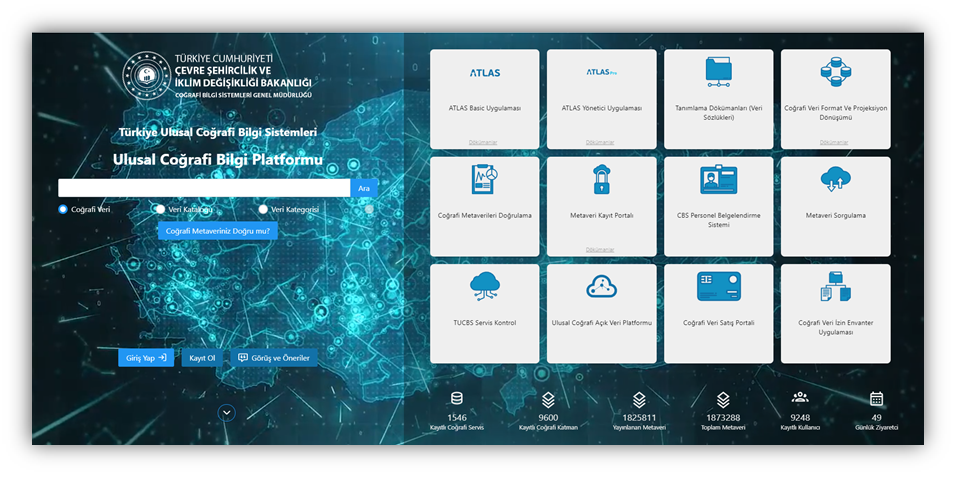956x477 pixels.
Task: Open Coğrafi Veri Format Ve Projeksiyon Dönüşümü label
Action: point(835,113)
